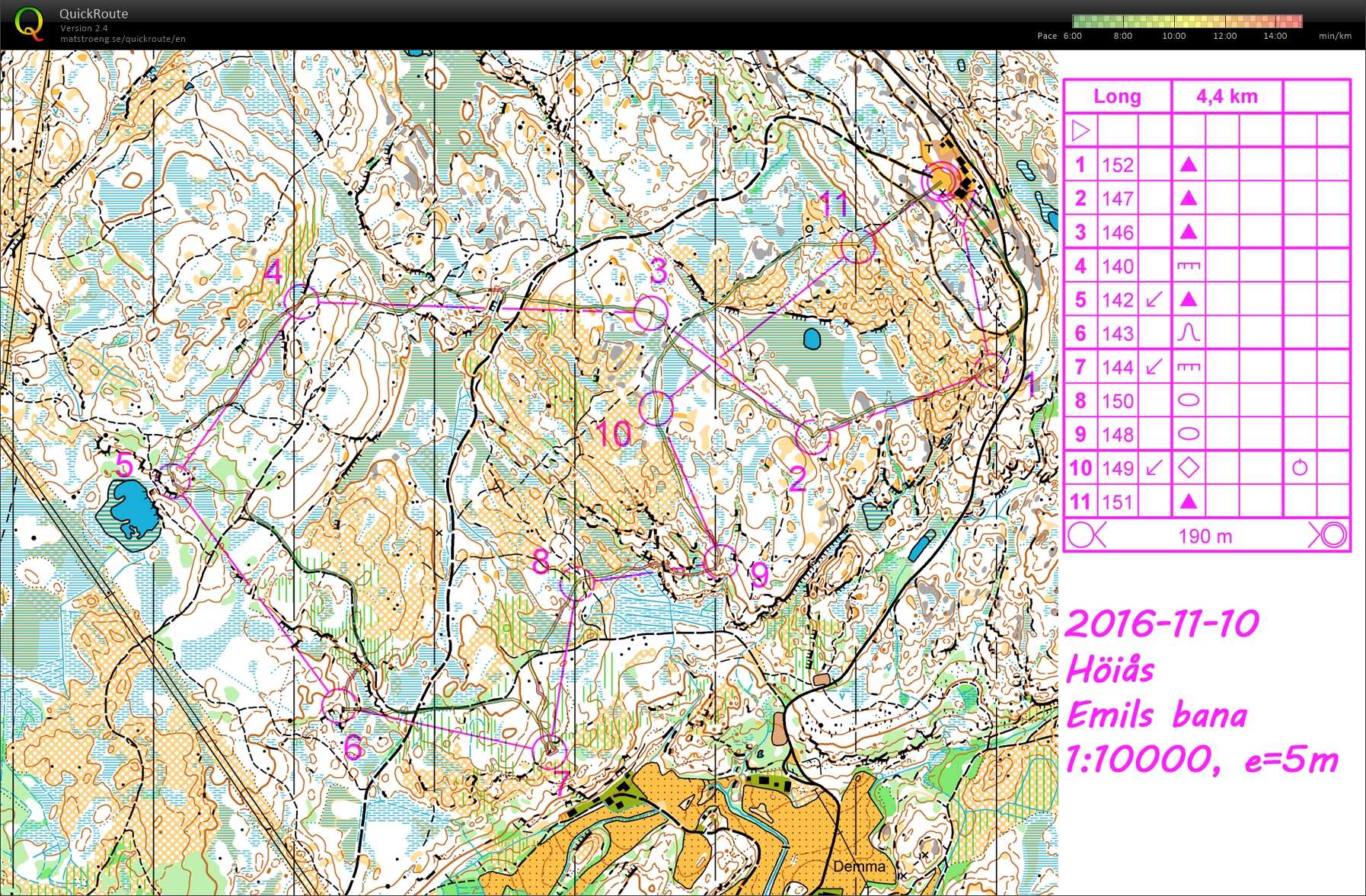Click the circle-tick symbol in row 149
The image size is (1366, 896).
[1300, 467]
